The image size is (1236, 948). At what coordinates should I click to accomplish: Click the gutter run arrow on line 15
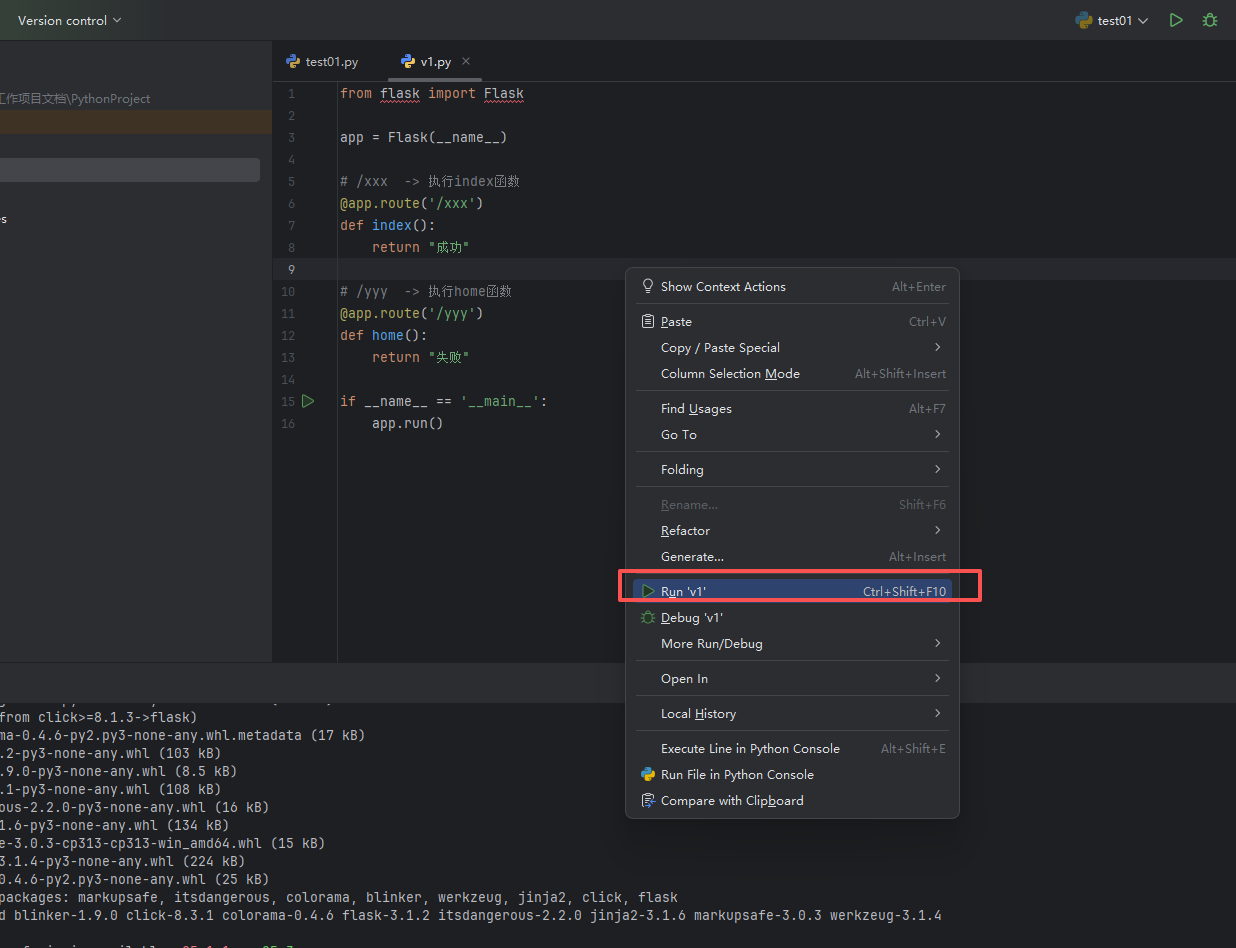308,401
